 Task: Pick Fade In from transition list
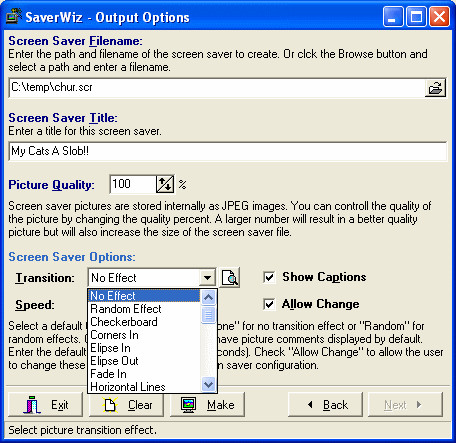(144, 374)
